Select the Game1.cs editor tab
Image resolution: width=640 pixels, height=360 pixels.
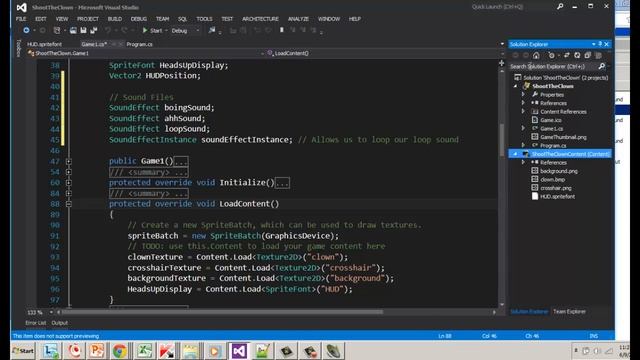pos(94,44)
